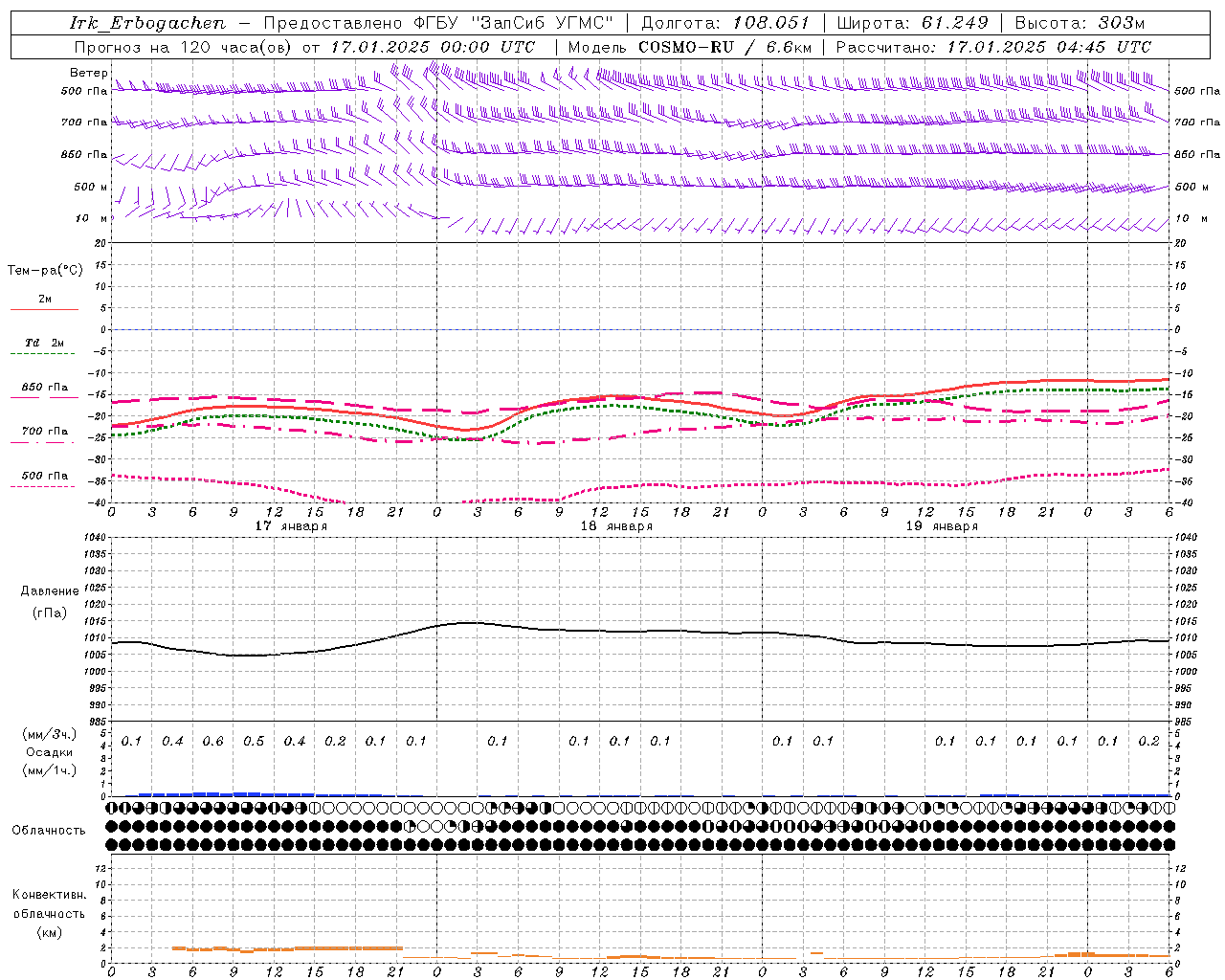Click the precipitation value "0.6"
This screenshot has height=980, width=1225.
tap(212, 742)
